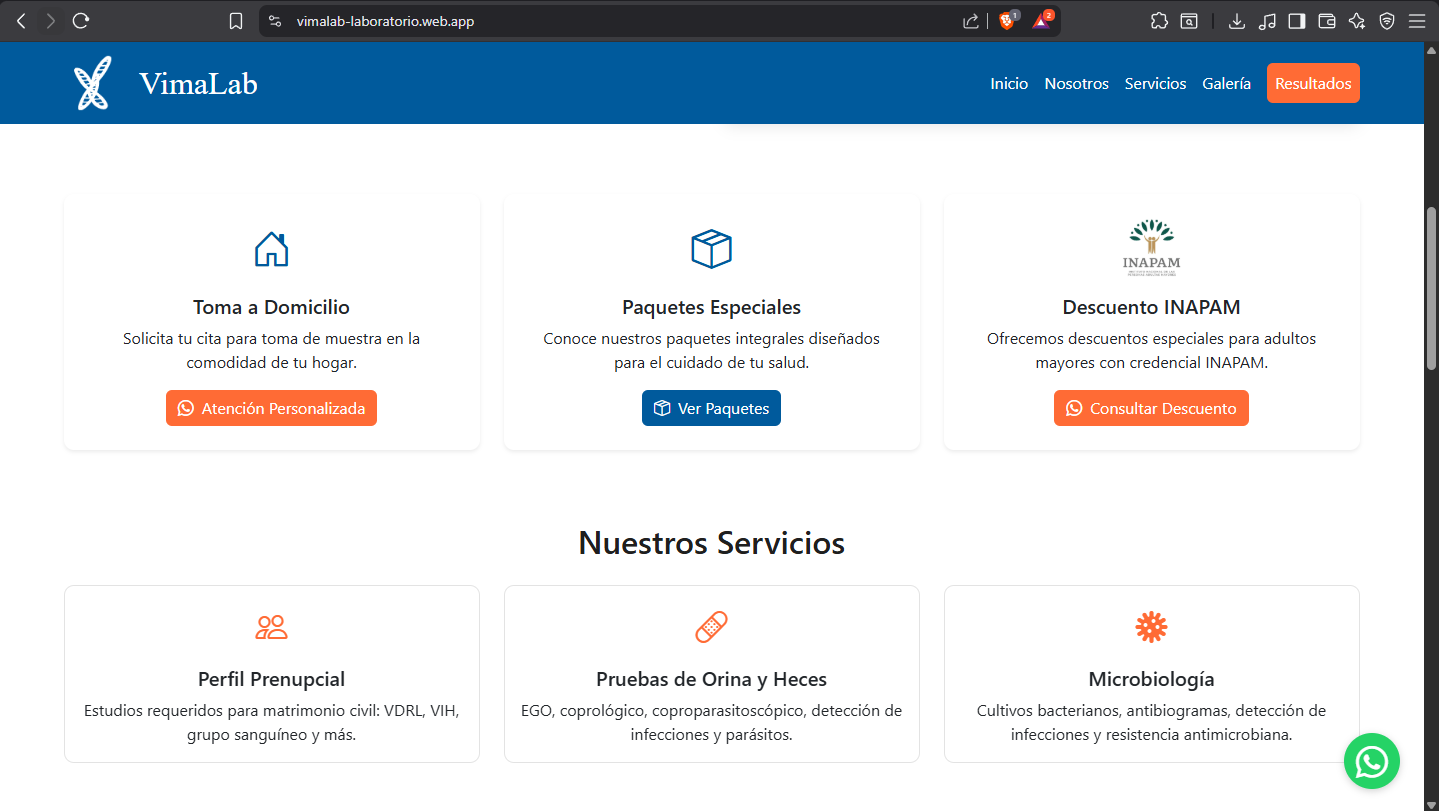Bookmark this page using the bookmark icon

(236, 21)
